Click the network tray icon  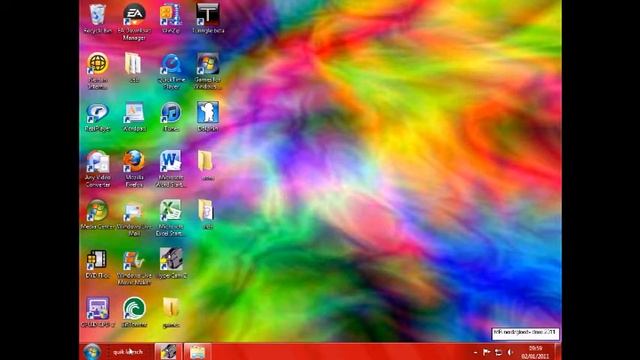pos(498,352)
